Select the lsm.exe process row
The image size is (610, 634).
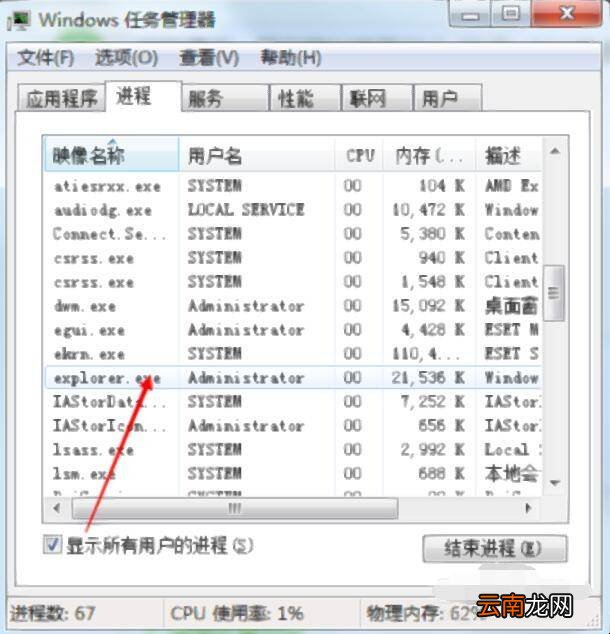[293, 473]
